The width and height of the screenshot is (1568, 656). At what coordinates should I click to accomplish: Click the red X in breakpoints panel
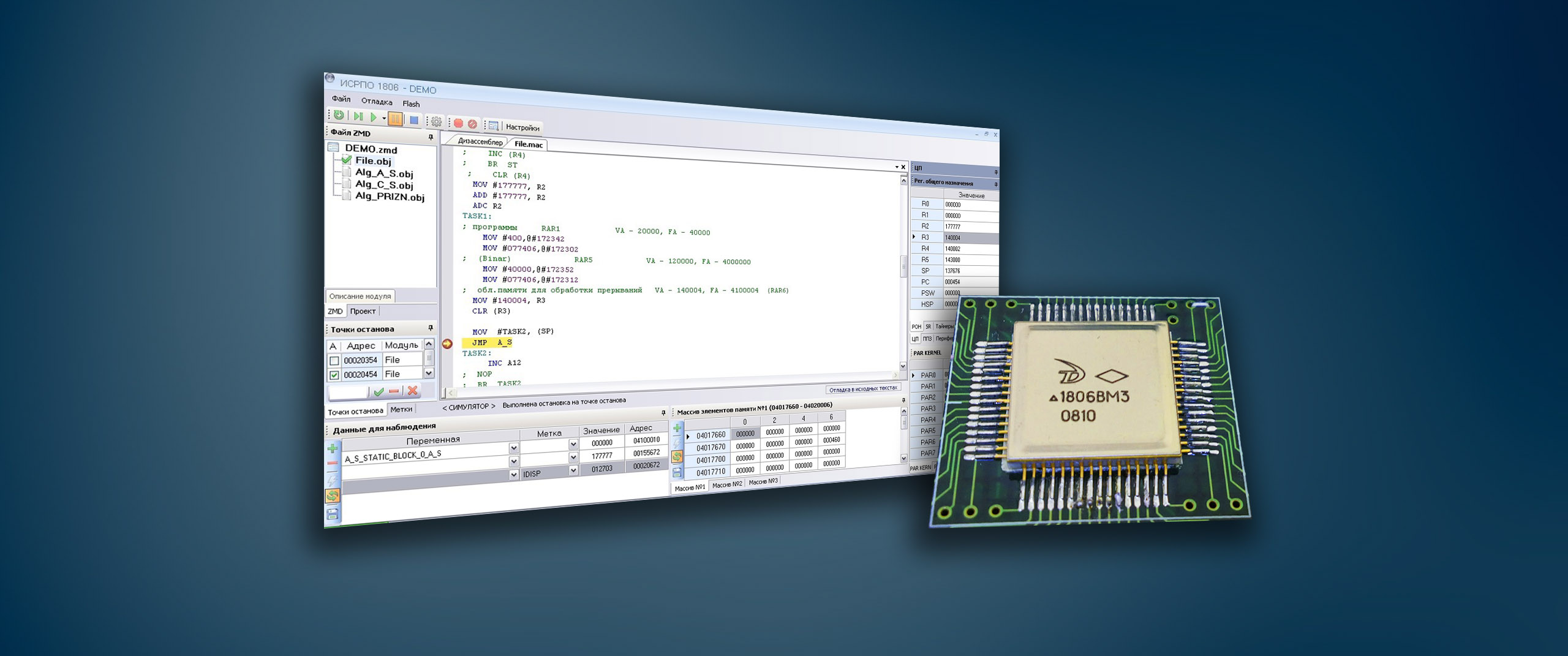[x=412, y=390]
